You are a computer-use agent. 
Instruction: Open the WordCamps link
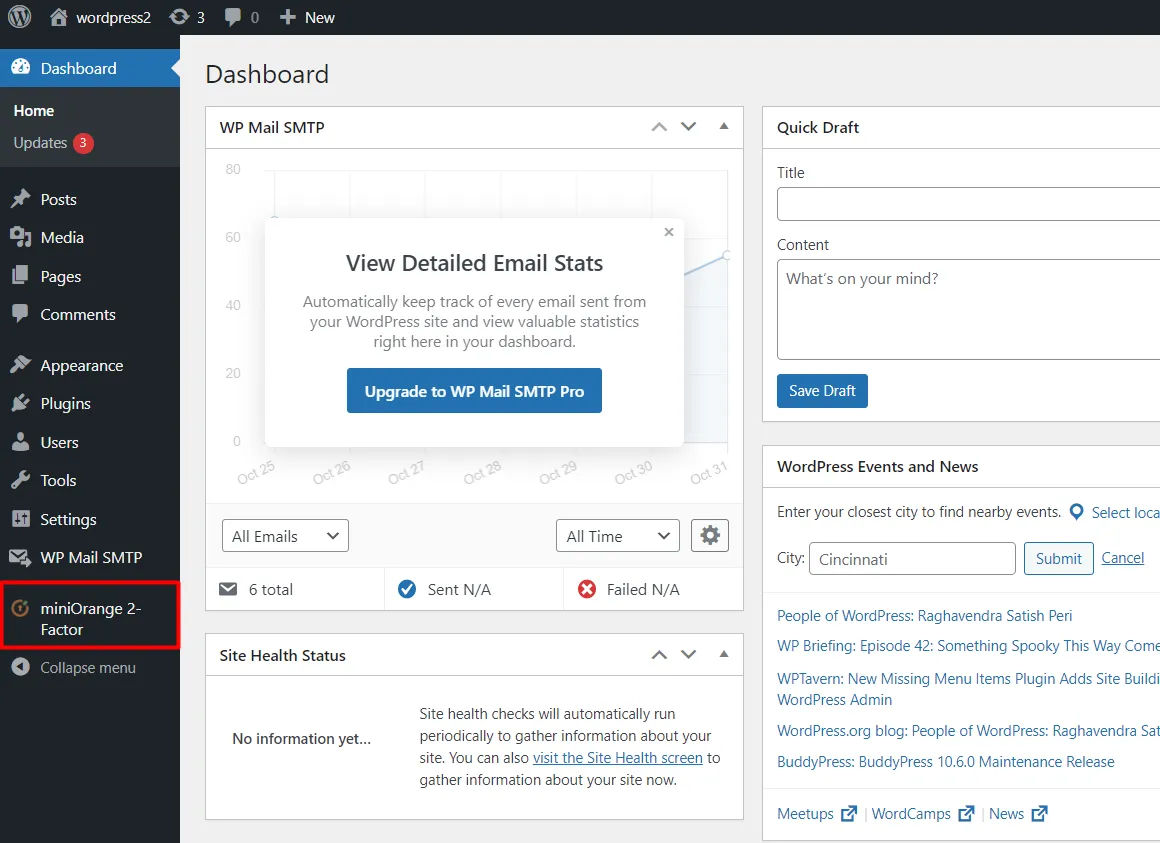911,813
